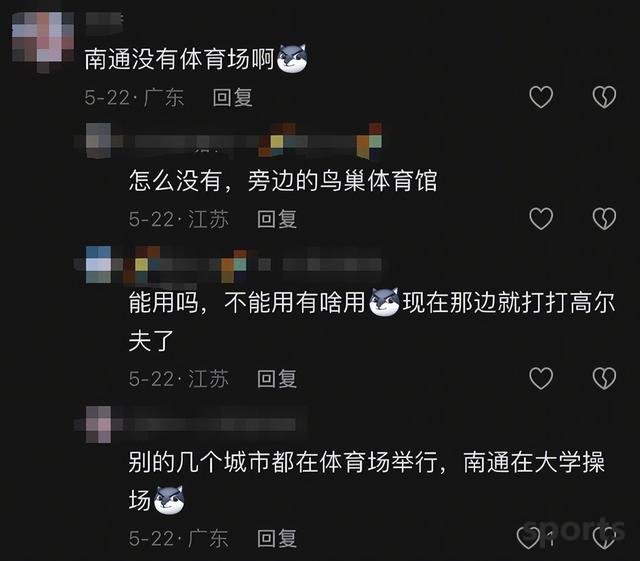This screenshot has width=640, height=561.
Task: Reply to the 能用吗 comment
Action: pyautogui.click(x=277, y=379)
